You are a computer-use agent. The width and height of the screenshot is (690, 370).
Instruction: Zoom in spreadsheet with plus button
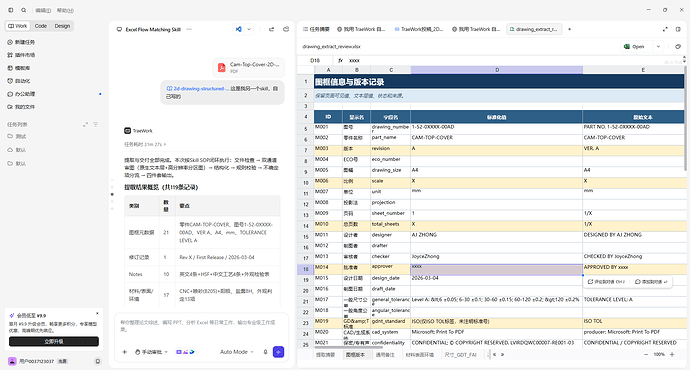point(672,355)
